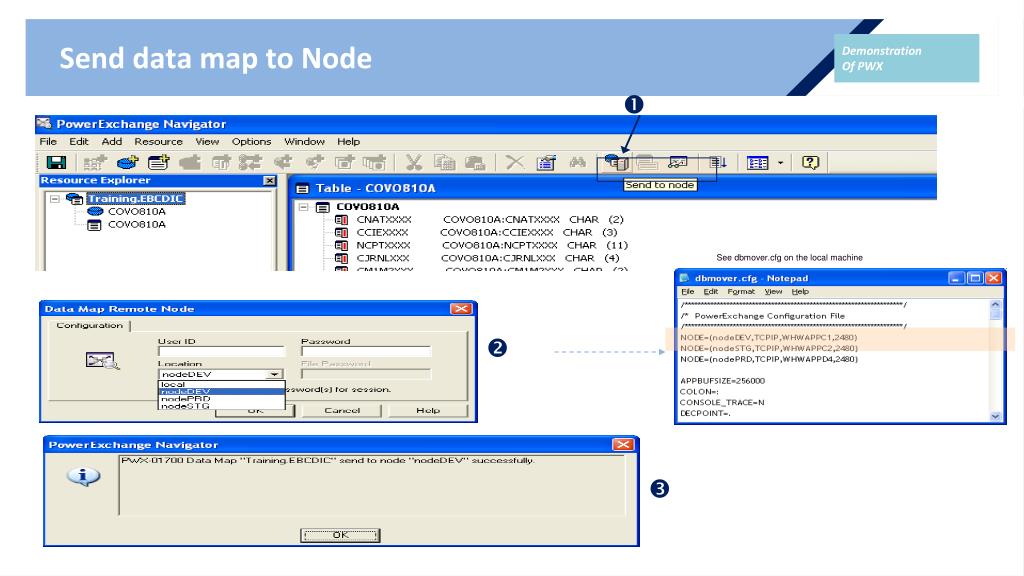Click the list view toolbar icon

[x=758, y=163]
